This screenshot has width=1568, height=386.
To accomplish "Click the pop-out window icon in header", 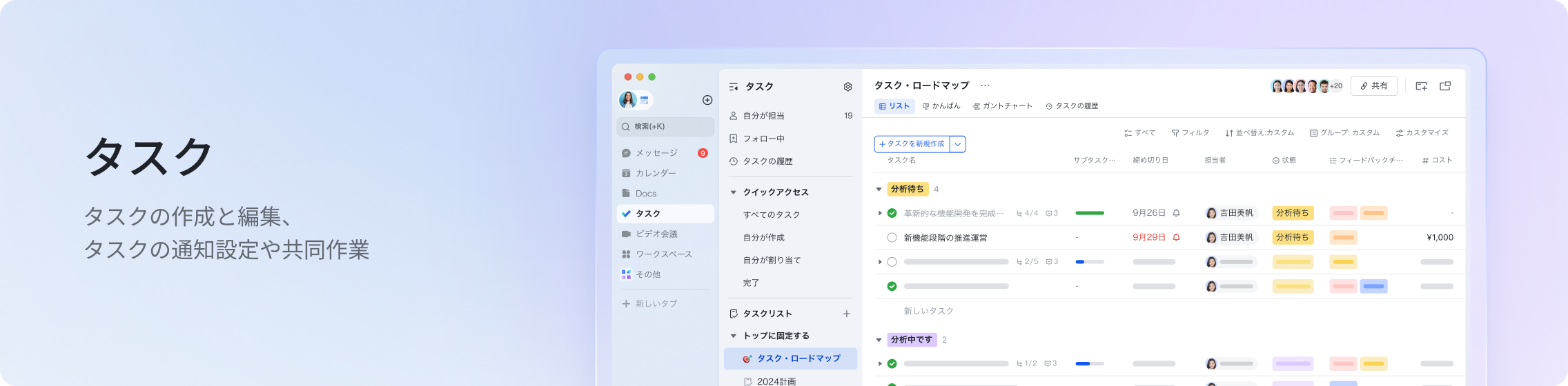I will point(1445,86).
